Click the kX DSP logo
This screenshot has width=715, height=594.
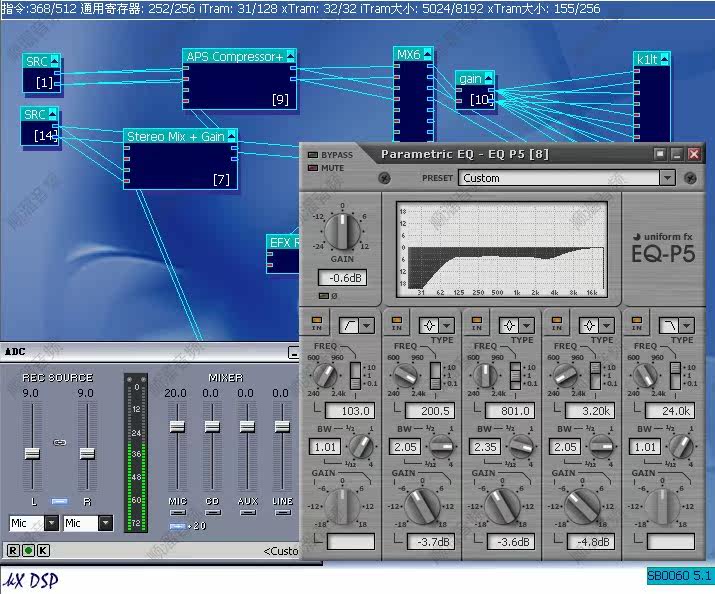click(x=31, y=580)
